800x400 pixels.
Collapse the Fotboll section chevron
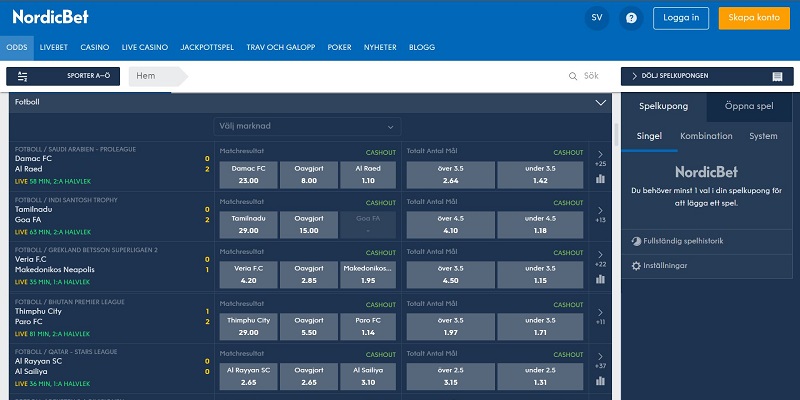pyautogui.click(x=601, y=103)
